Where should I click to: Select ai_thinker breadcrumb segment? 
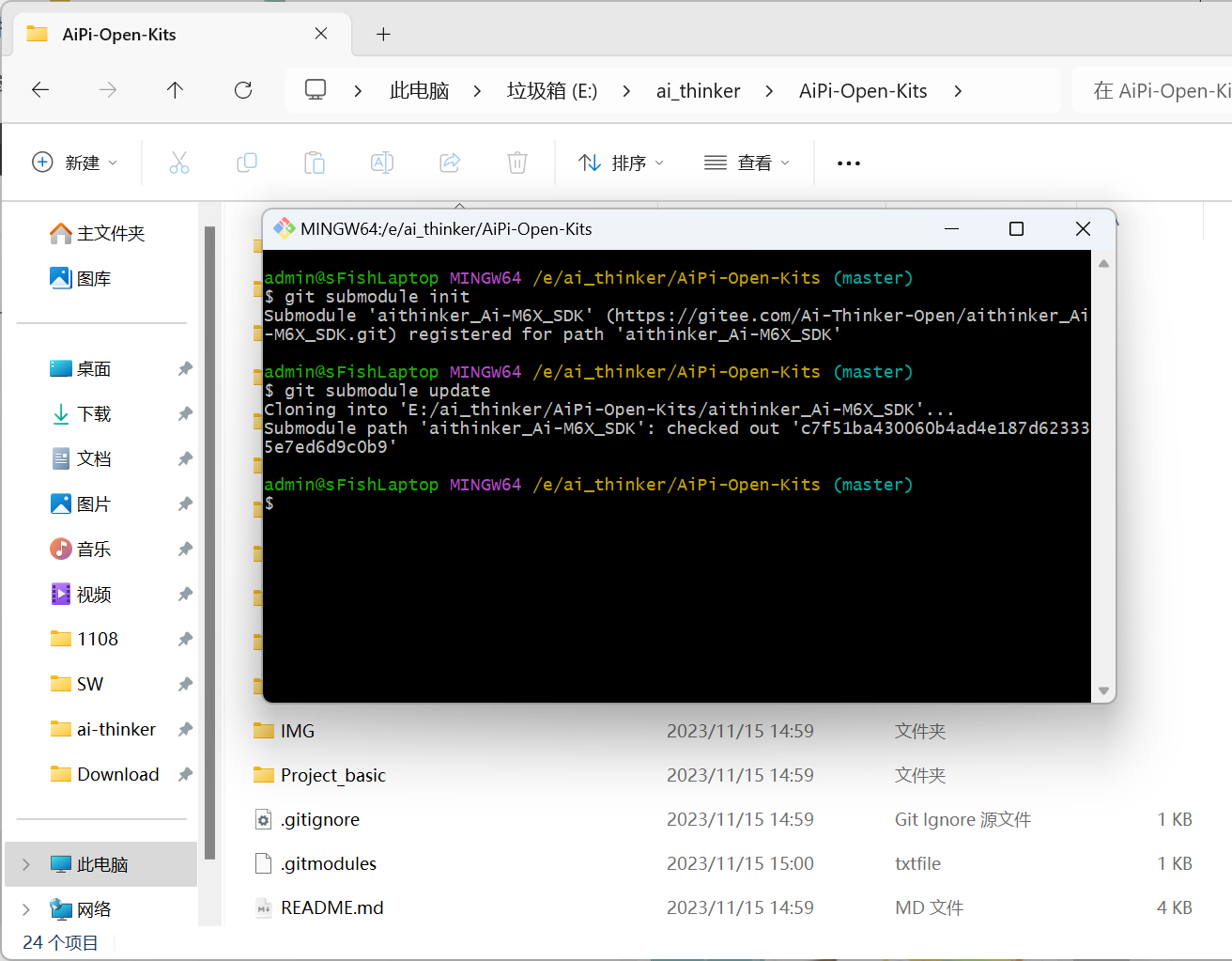tap(699, 90)
